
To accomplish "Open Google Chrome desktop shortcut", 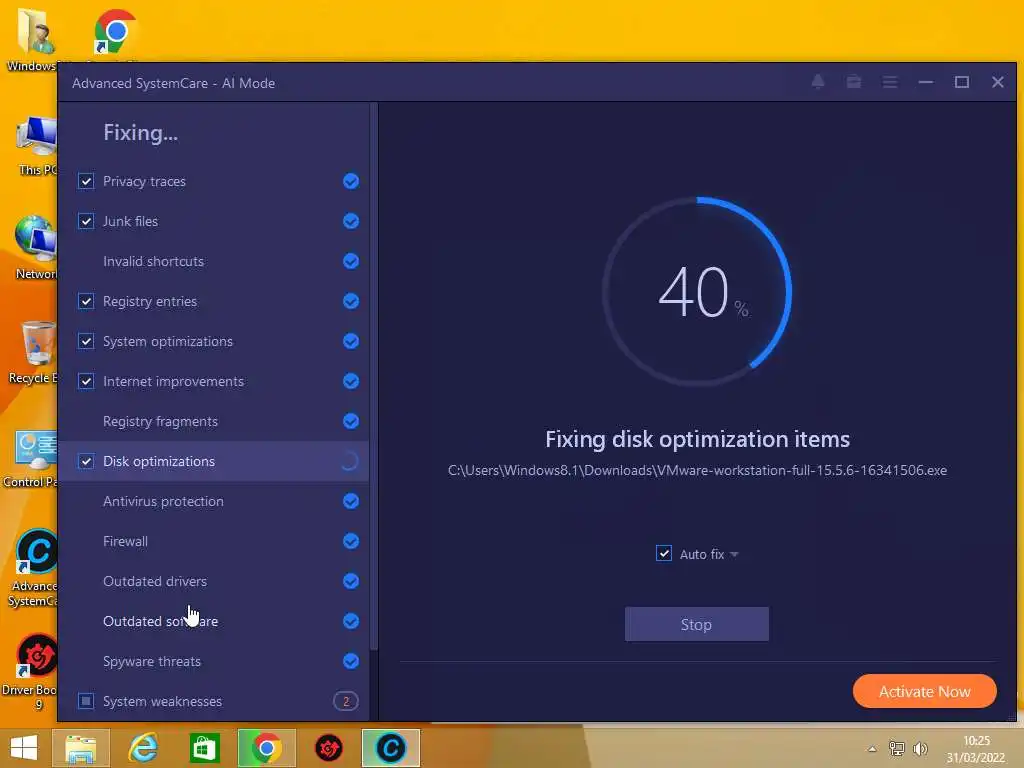I will [x=115, y=31].
